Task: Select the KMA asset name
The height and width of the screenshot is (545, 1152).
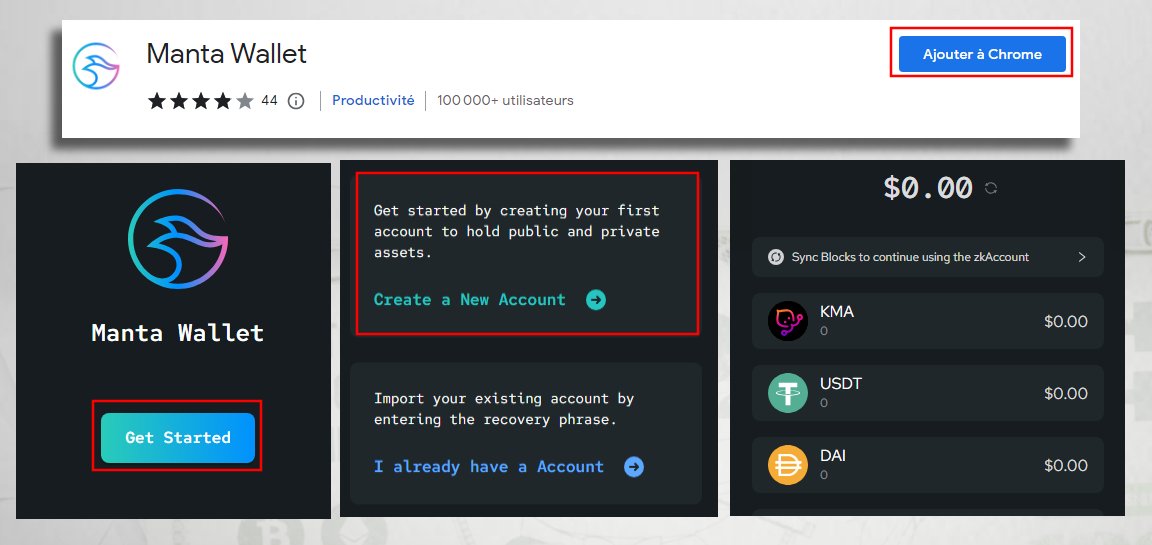Action: 837,312
